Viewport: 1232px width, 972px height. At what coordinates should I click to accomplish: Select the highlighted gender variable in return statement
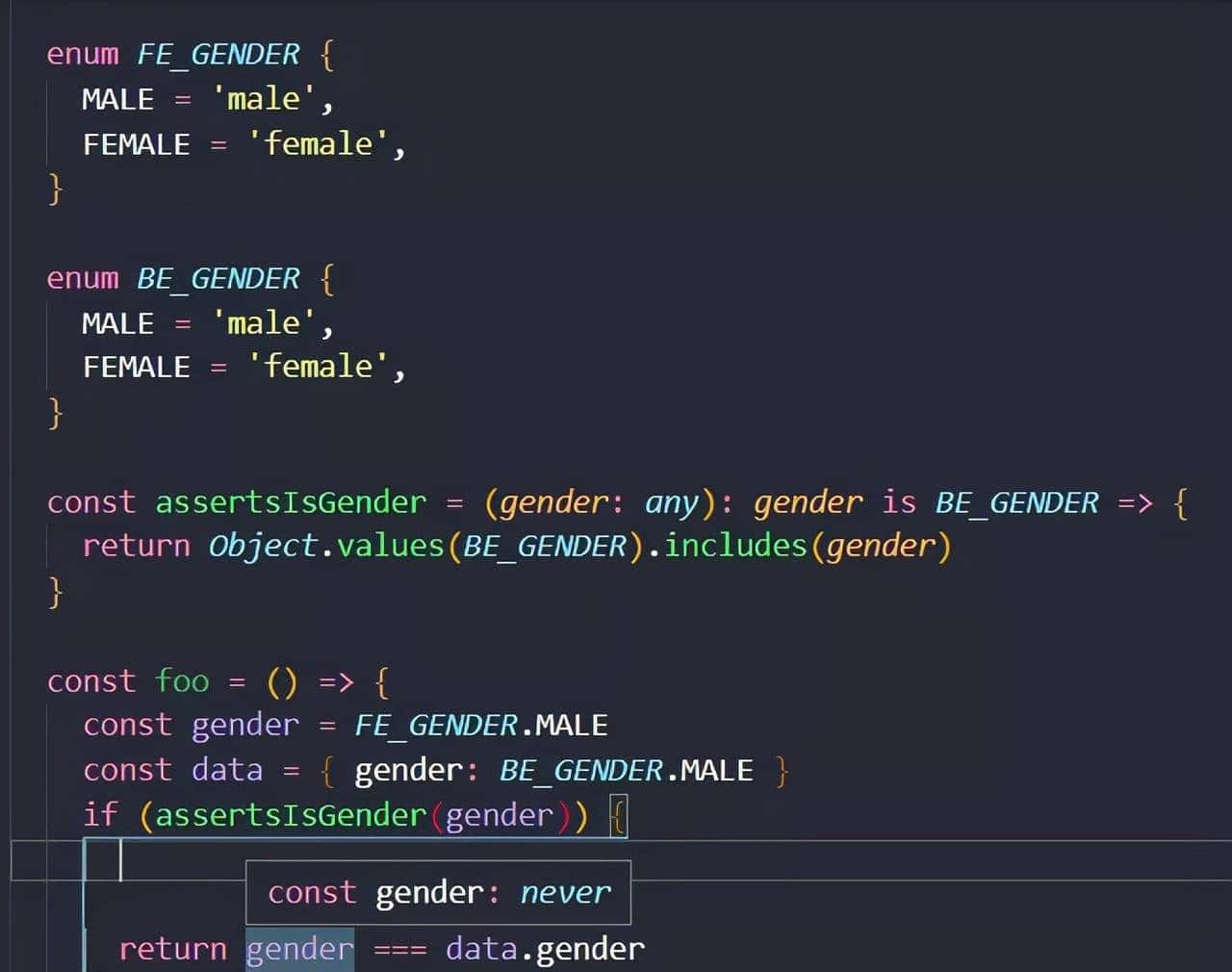tap(298, 948)
